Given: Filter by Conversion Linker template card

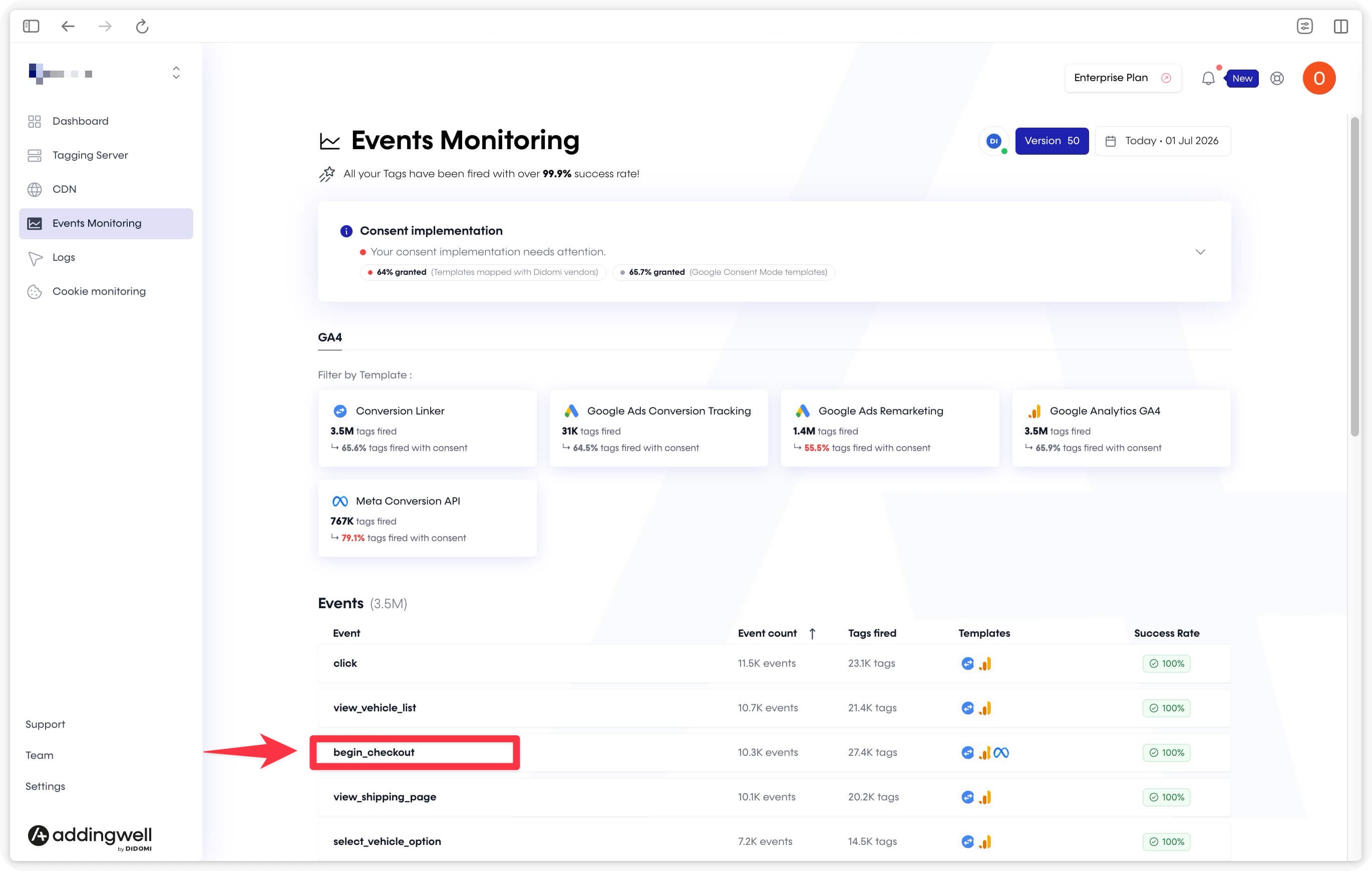Looking at the screenshot, I should tap(427, 428).
